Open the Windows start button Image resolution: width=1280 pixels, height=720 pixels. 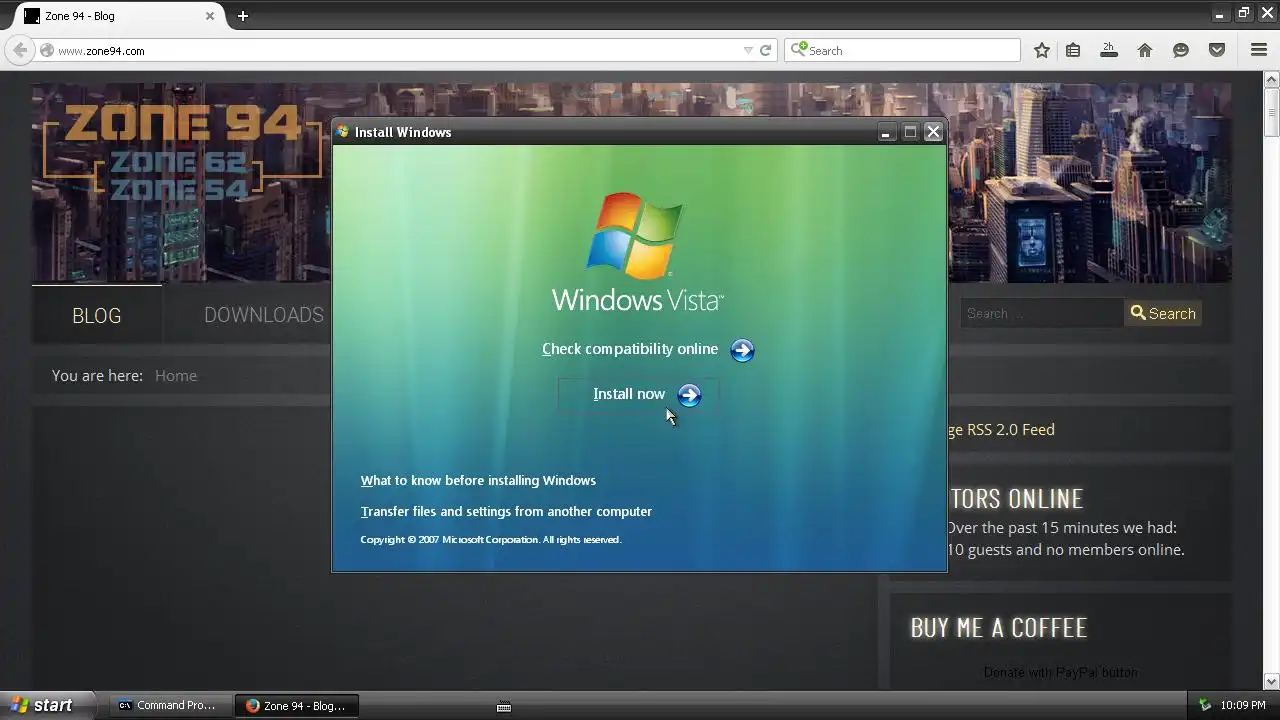point(47,705)
